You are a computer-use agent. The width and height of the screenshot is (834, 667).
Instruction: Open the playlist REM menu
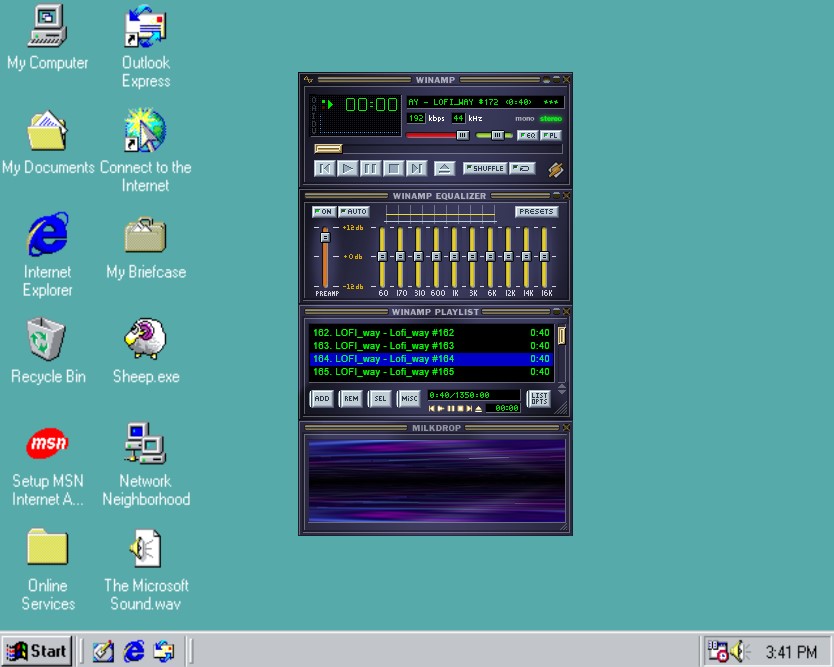pyautogui.click(x=351, y=398)
